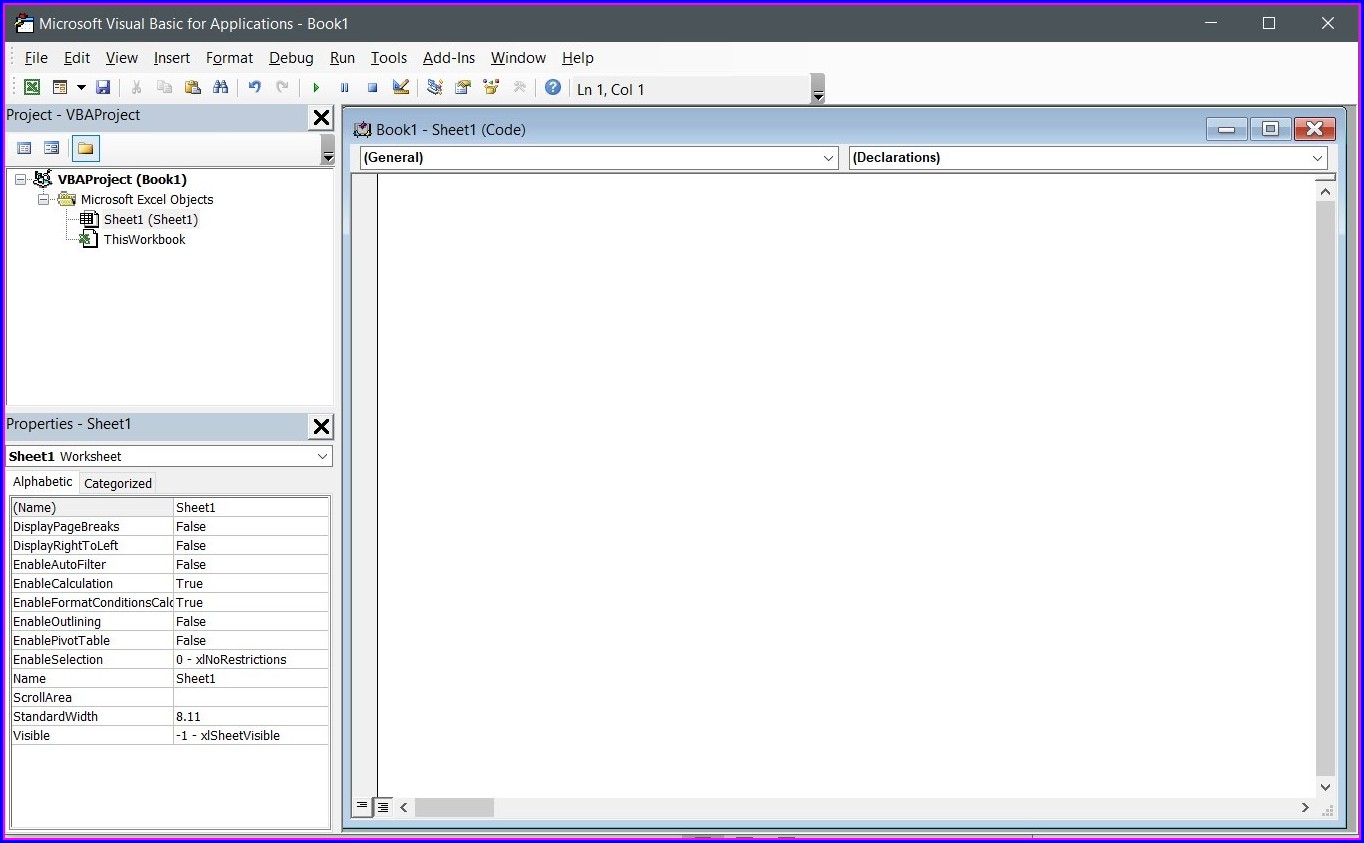The width and height of the screenshot is (1364, 843).
Task: Select ThisWorkbook in project tree
Action: 145,239
